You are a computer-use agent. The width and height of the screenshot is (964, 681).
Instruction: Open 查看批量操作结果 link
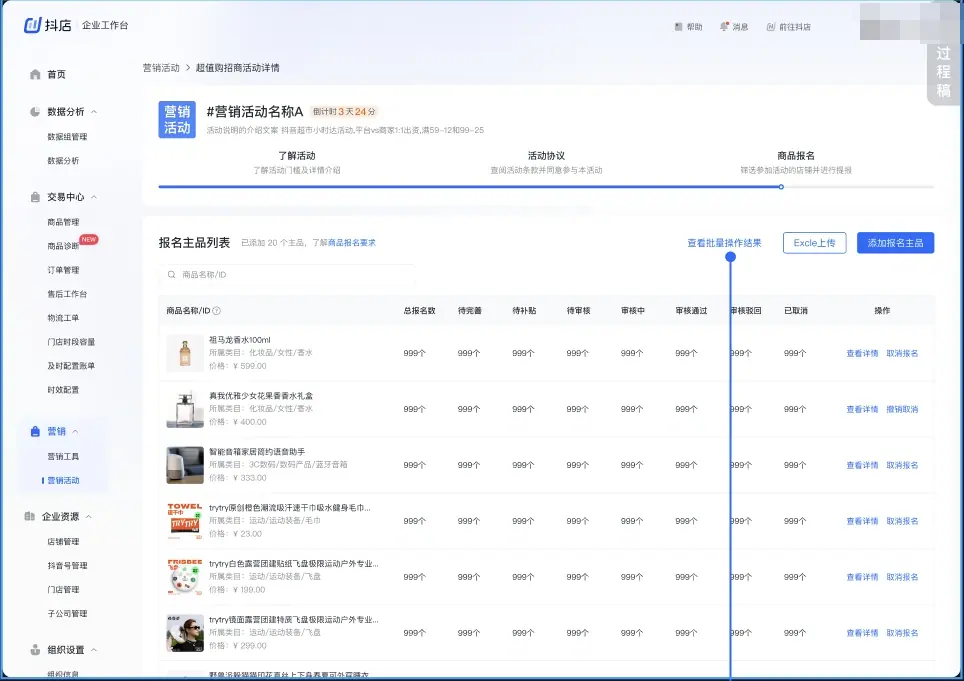coord(724,243)
